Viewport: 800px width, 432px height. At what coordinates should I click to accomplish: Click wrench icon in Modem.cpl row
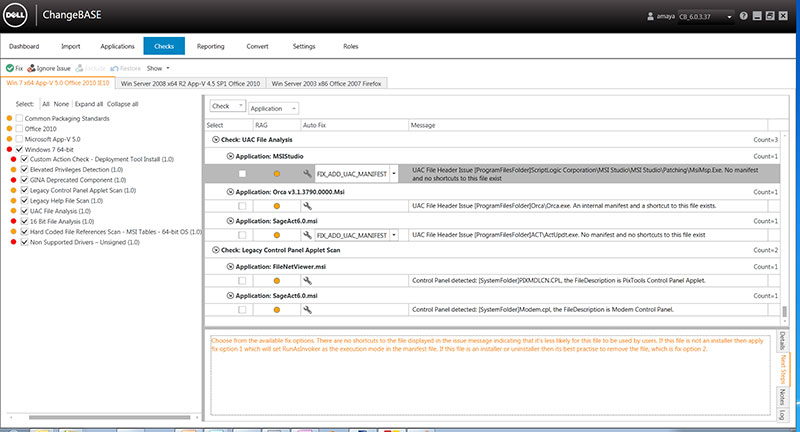click(x=307, y=310)
